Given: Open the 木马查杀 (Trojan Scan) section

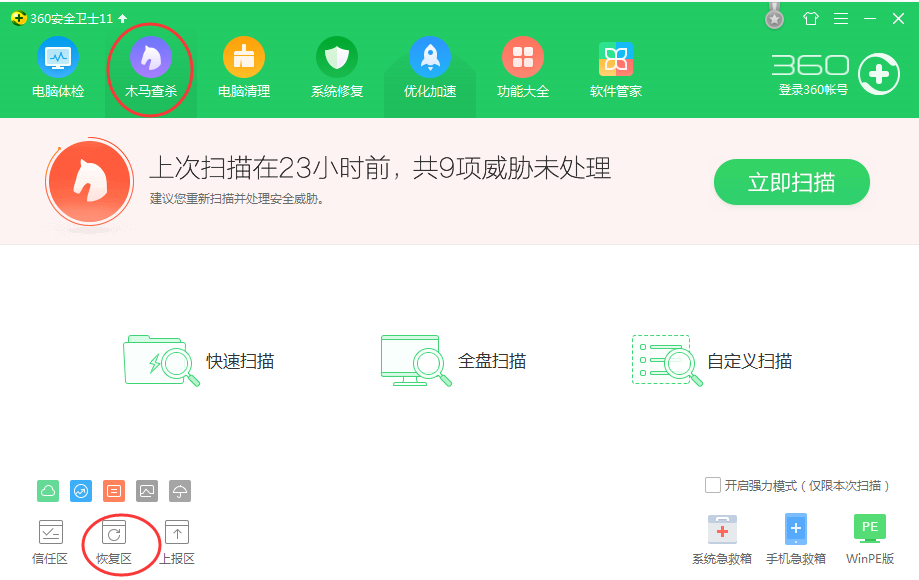Looking at the screenshot, I should 150,67.
